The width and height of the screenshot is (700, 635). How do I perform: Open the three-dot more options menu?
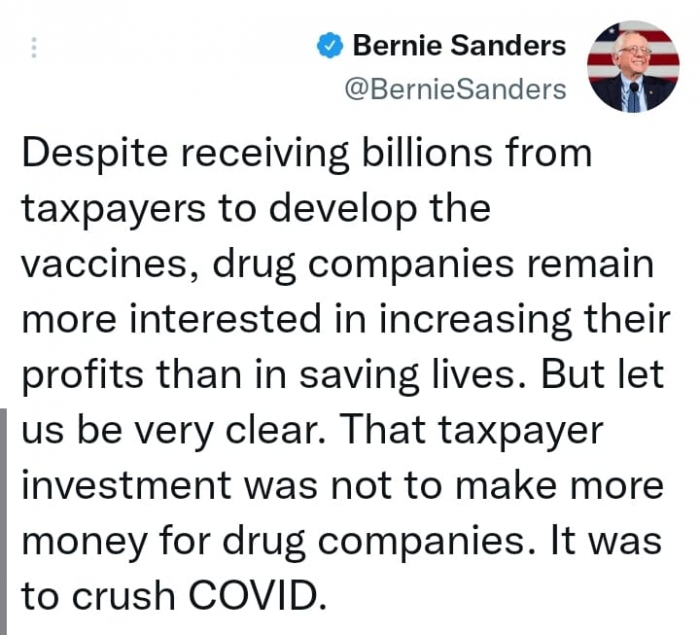coord(33,47)
